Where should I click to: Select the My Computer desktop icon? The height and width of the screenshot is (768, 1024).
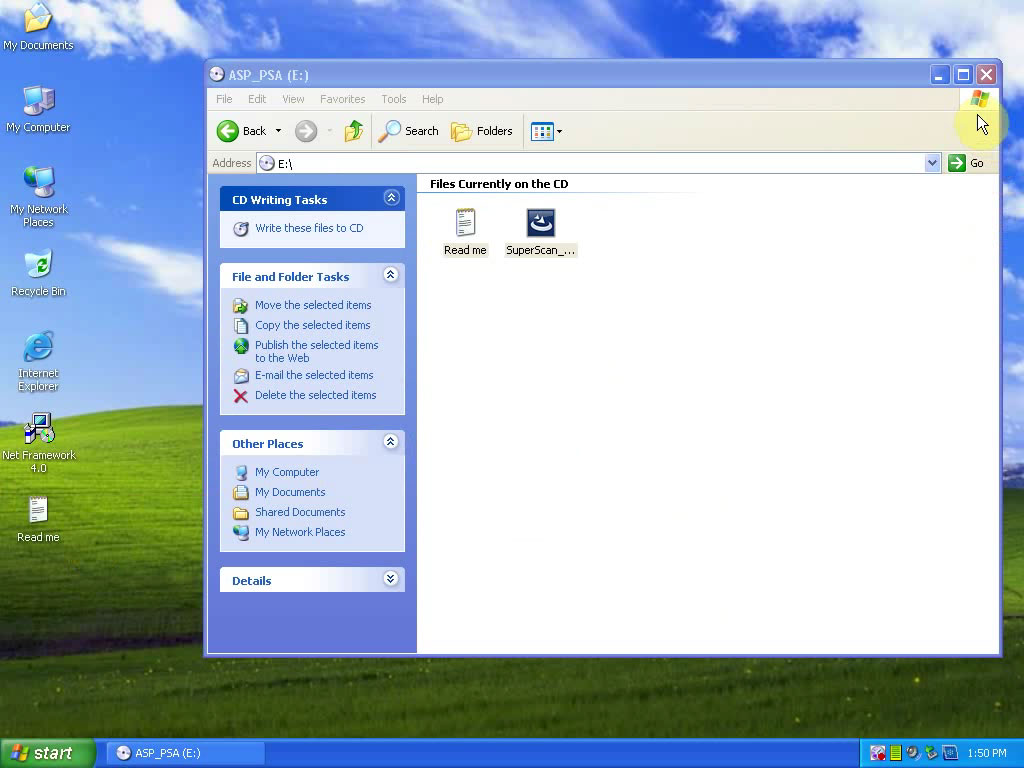click(x=38, y=109)
